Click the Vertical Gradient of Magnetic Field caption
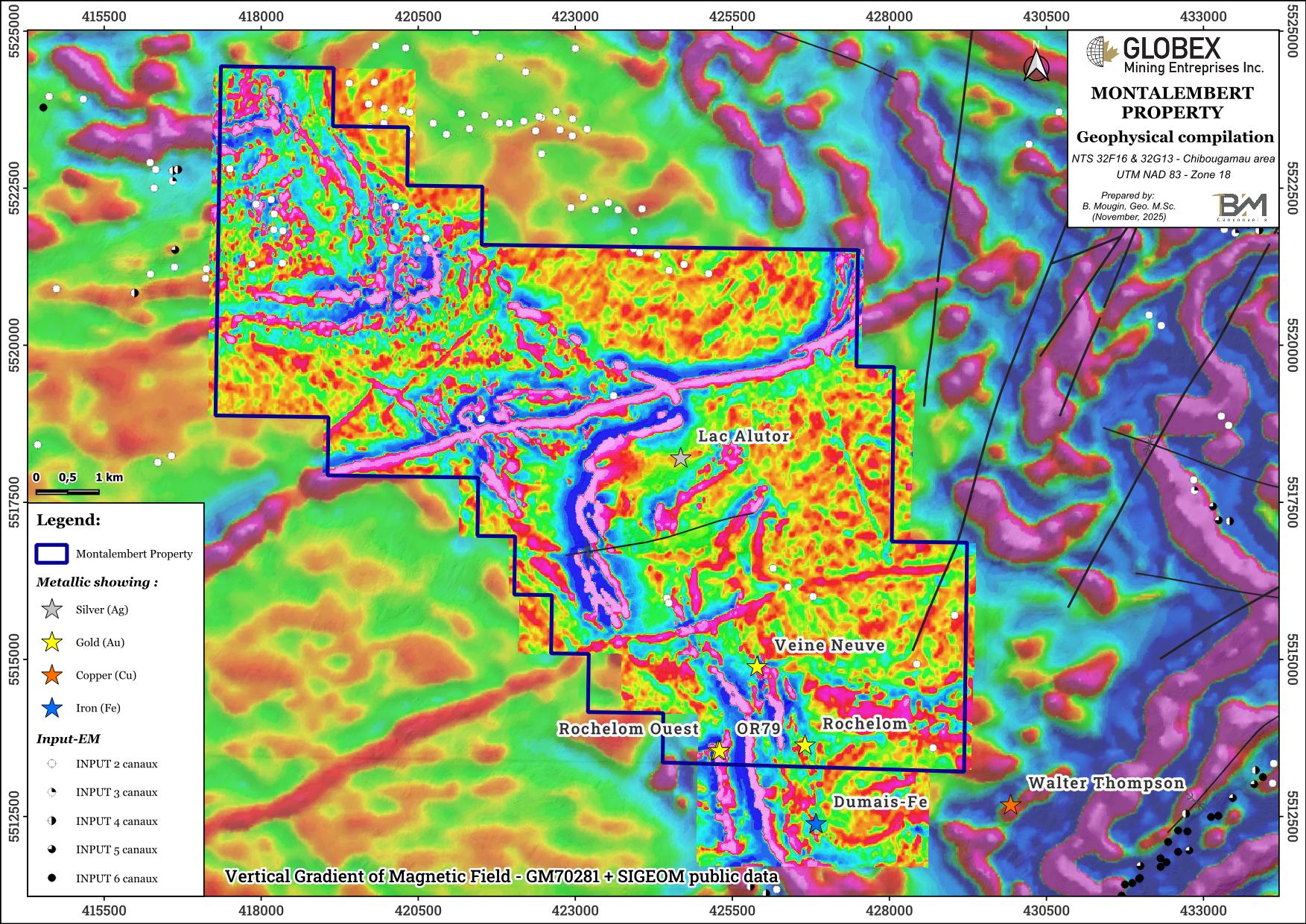1306x924 pixels. pyautogui.click(x=501, y=877)
